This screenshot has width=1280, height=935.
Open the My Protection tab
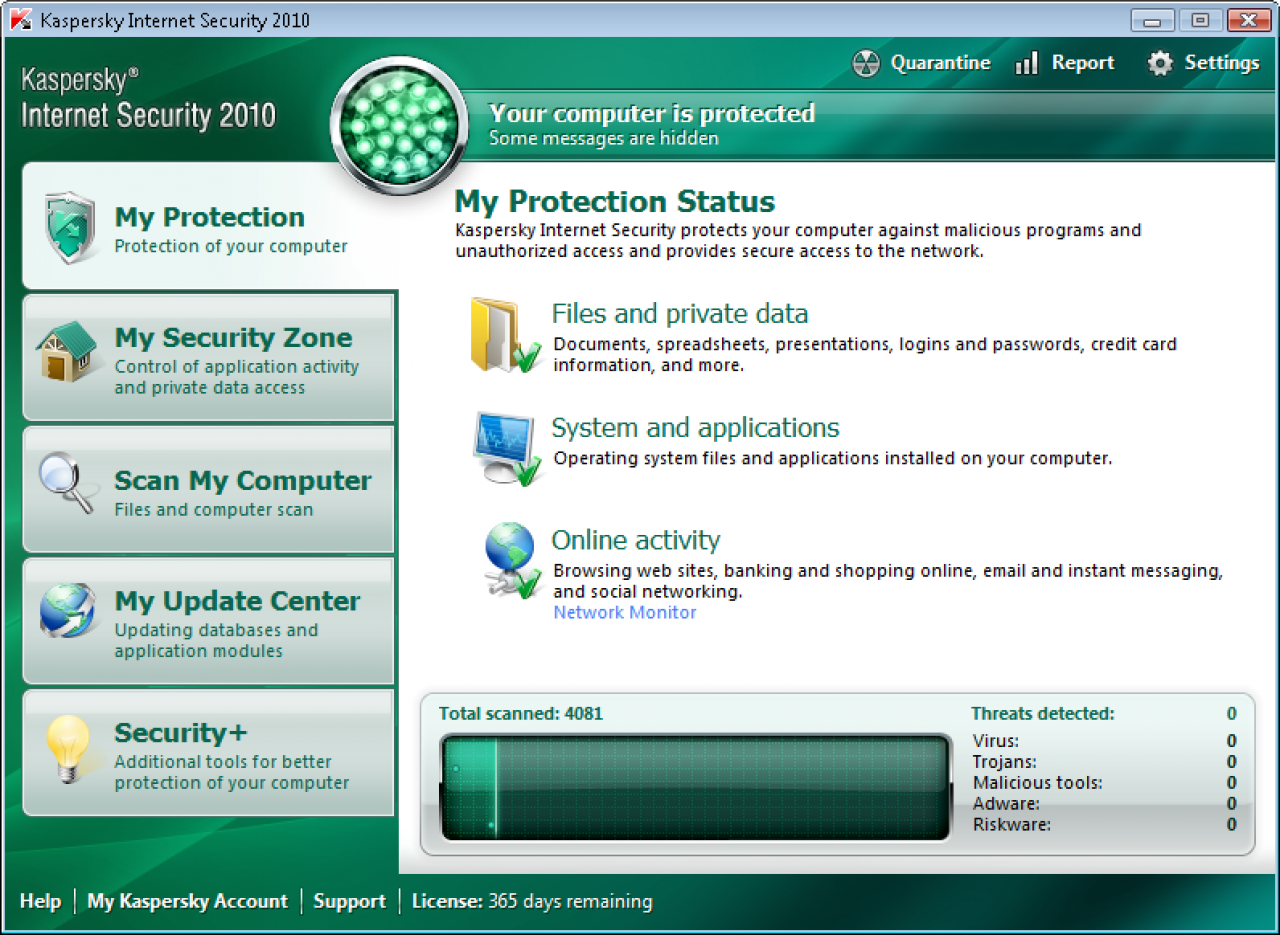(209, 228)
